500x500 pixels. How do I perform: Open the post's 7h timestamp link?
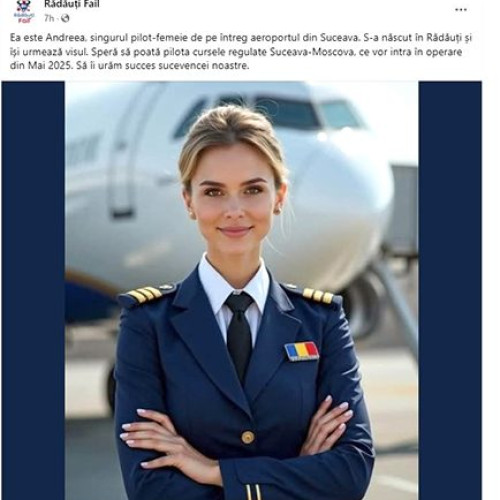[x=49, y=19]
